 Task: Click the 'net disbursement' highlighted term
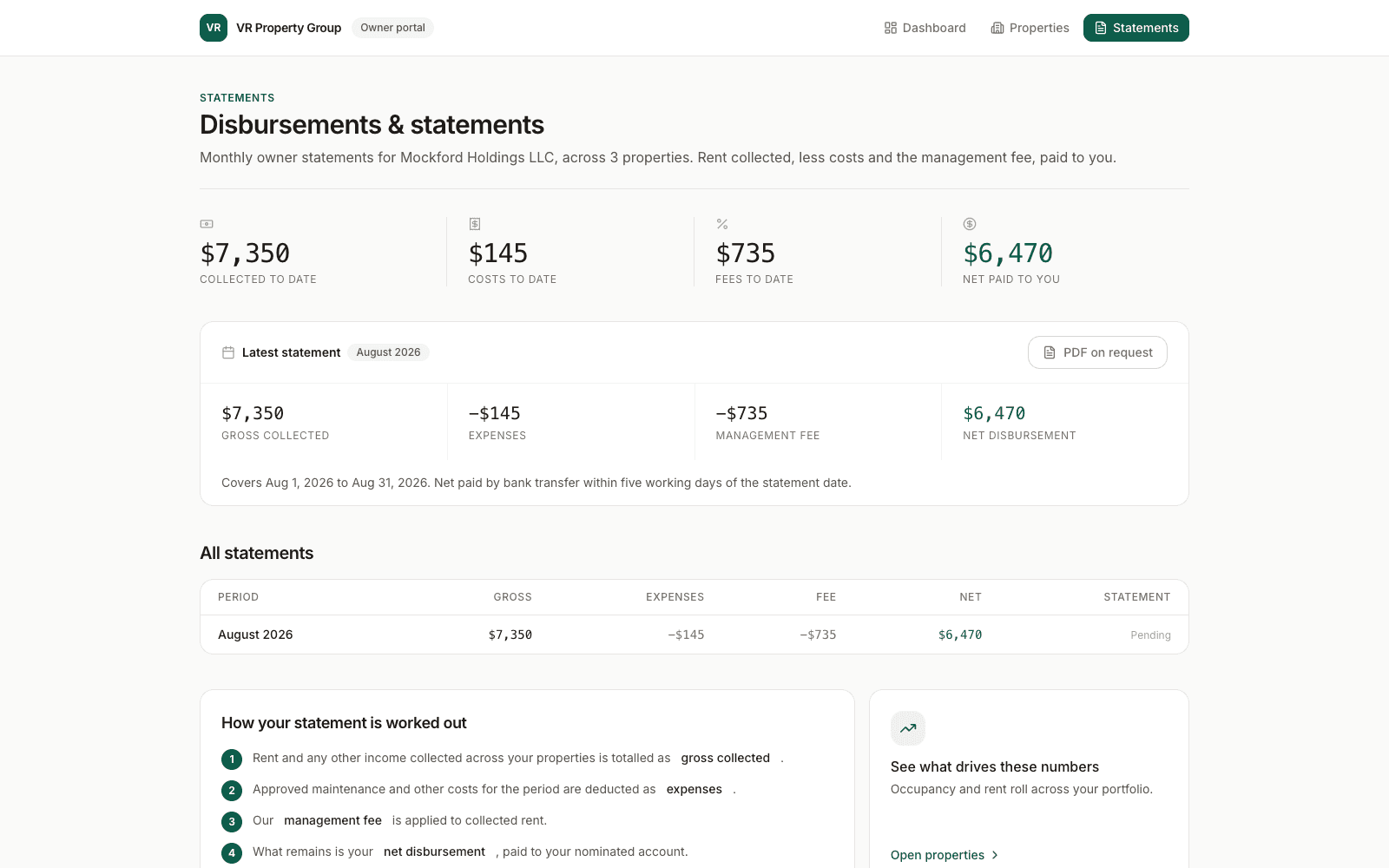(x=434, y=852)
